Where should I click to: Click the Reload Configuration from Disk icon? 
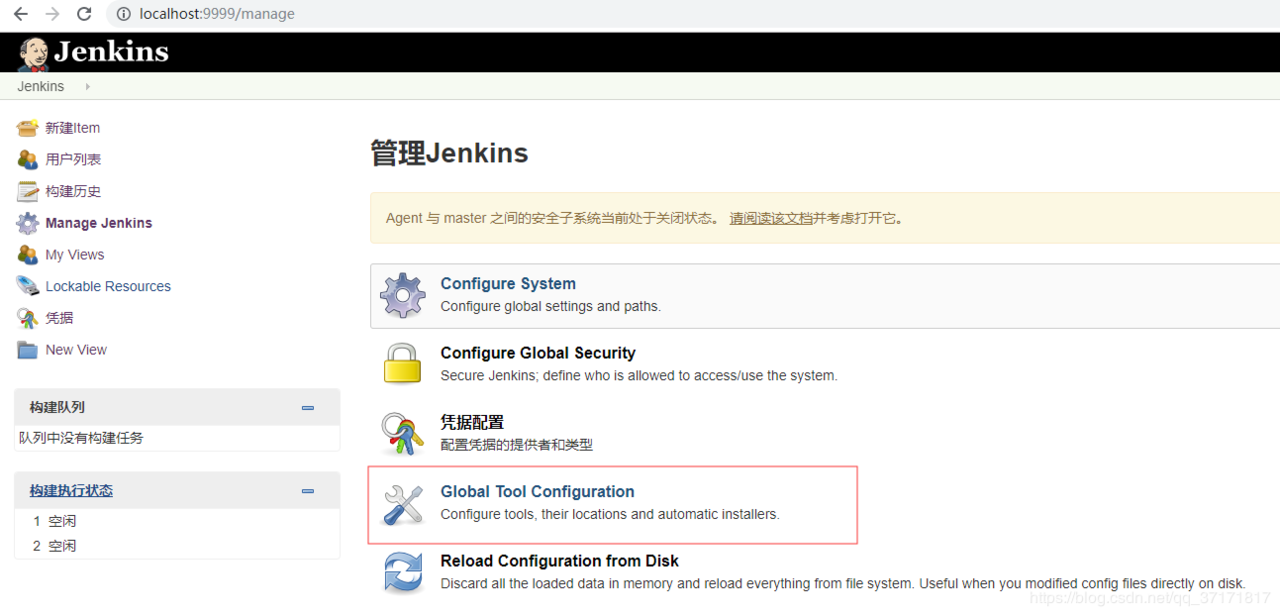pyautogui.click(x=403, y=572)
